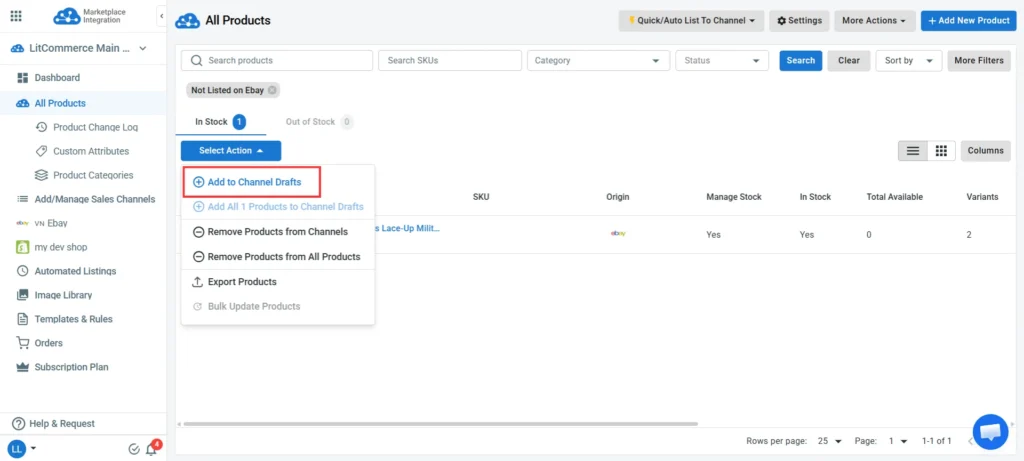
Task: Collapse the sidebar with the arrow button
Action: (161, 16)
